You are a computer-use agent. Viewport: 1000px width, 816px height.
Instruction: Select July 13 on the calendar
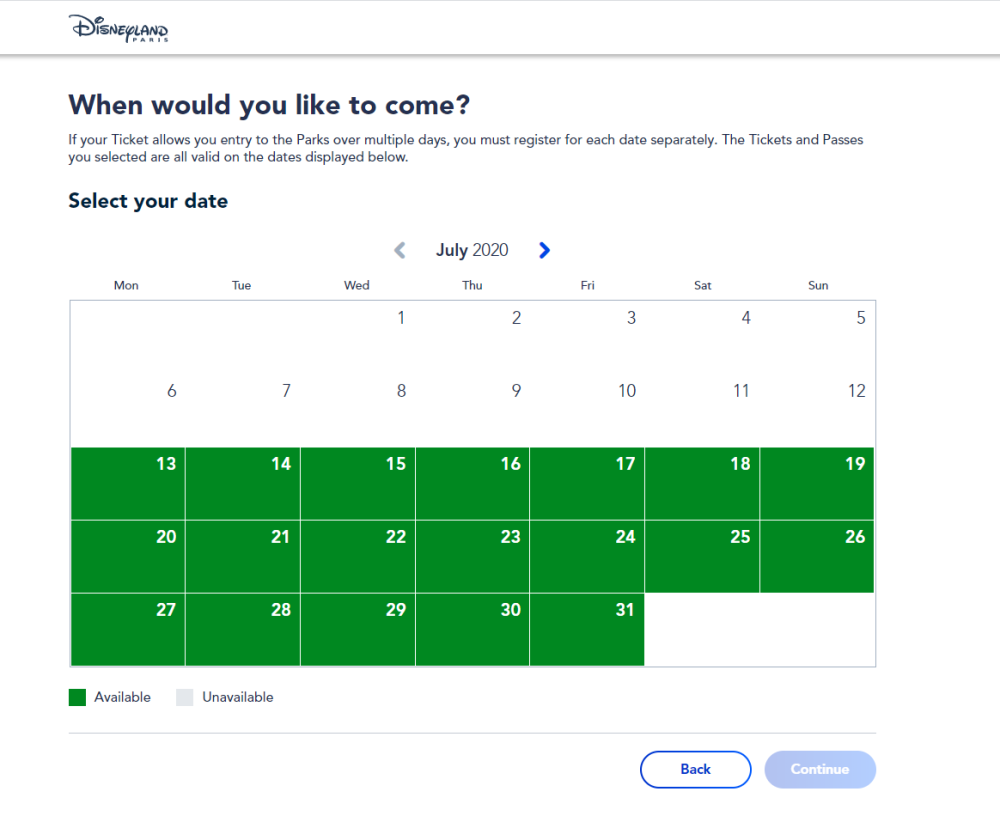[x=128, y=484]
